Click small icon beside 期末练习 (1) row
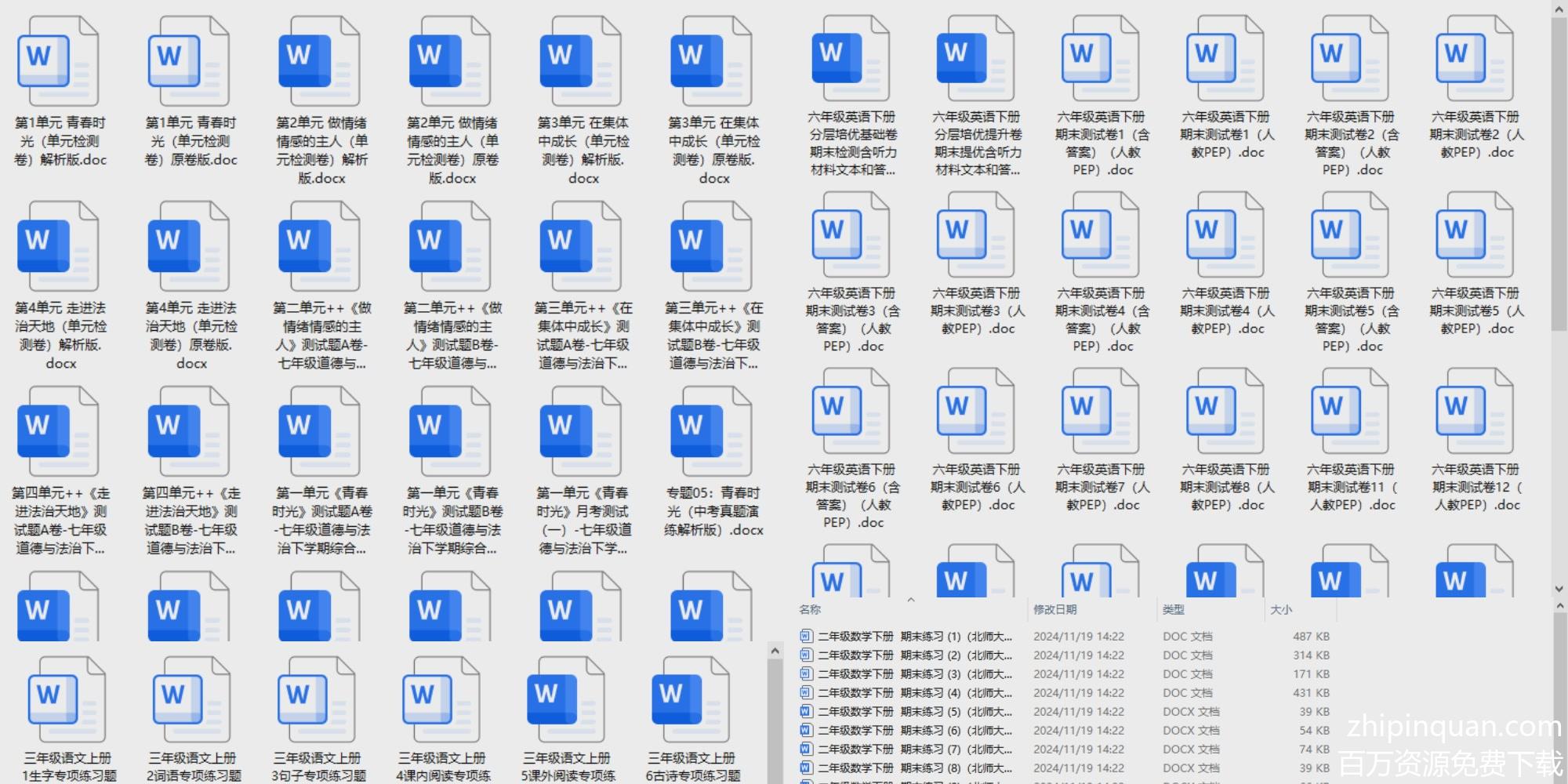The width and height of the screenshot is (1568, 784). pos(806,637)
